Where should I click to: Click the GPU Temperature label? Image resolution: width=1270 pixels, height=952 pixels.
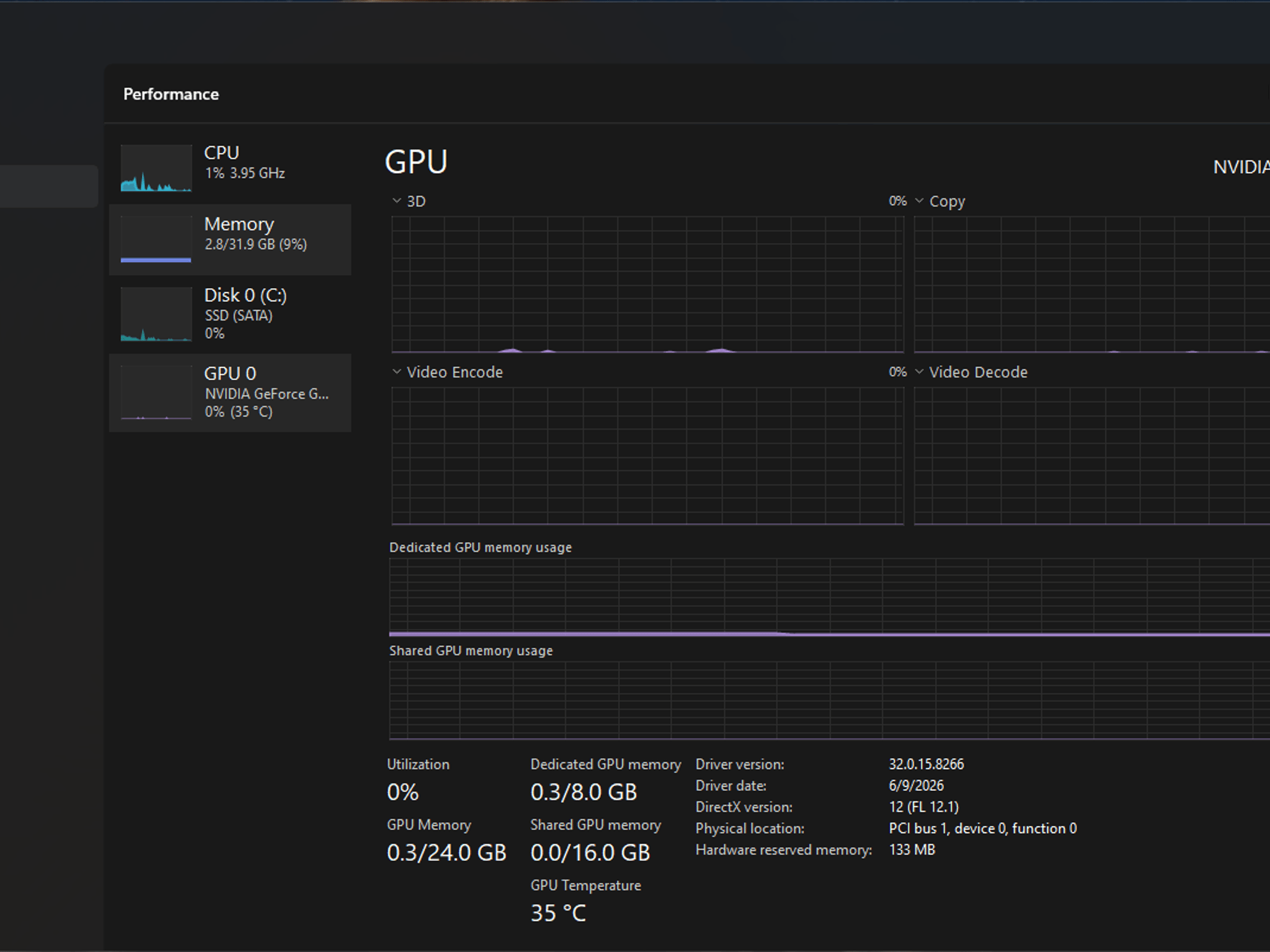click(586, 886)
